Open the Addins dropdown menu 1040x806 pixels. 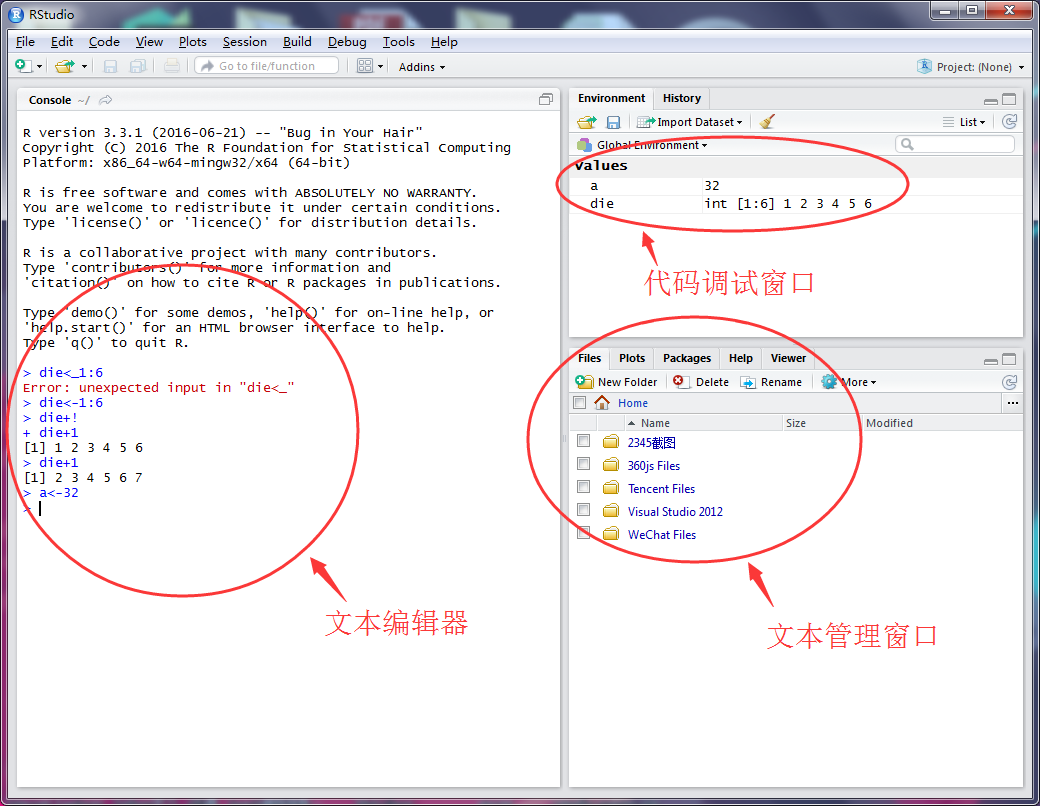click(422, 67)
